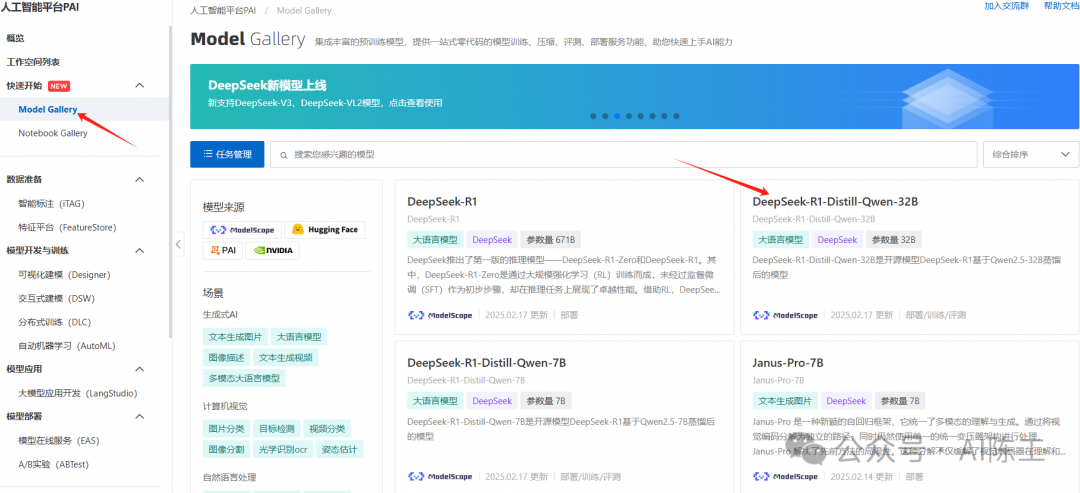Filter by 文本生成图片 scene tag
This screenshot has height=493, width=1080.
(x=235, y=337)
